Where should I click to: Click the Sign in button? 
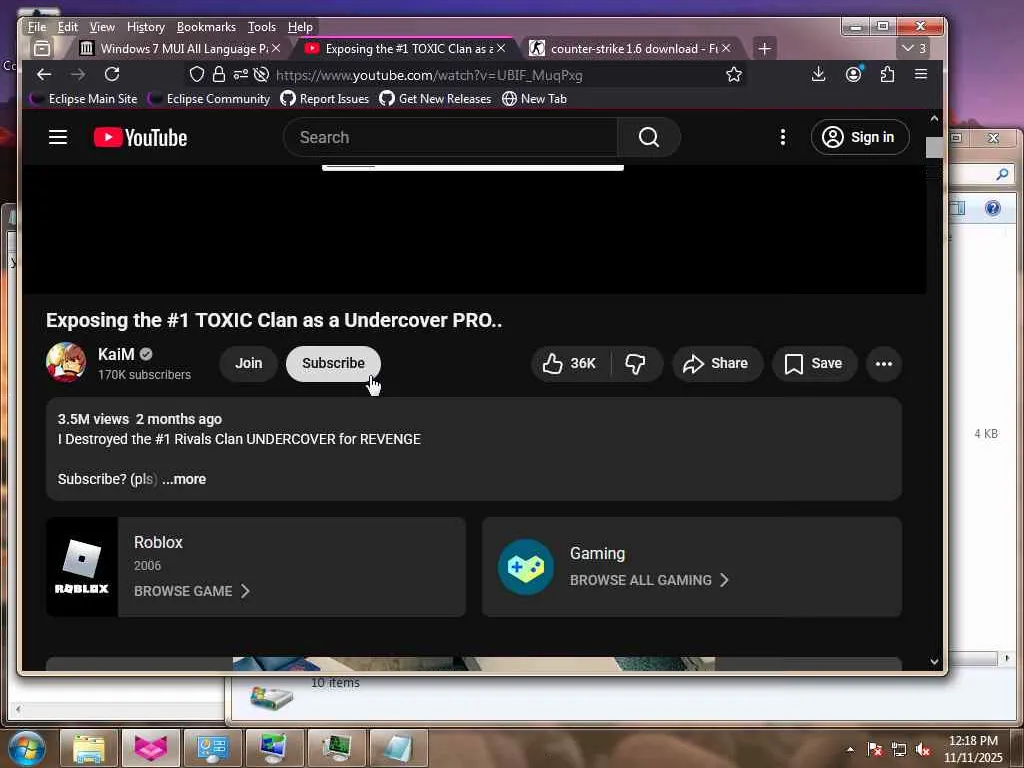[x=859, y=137]
